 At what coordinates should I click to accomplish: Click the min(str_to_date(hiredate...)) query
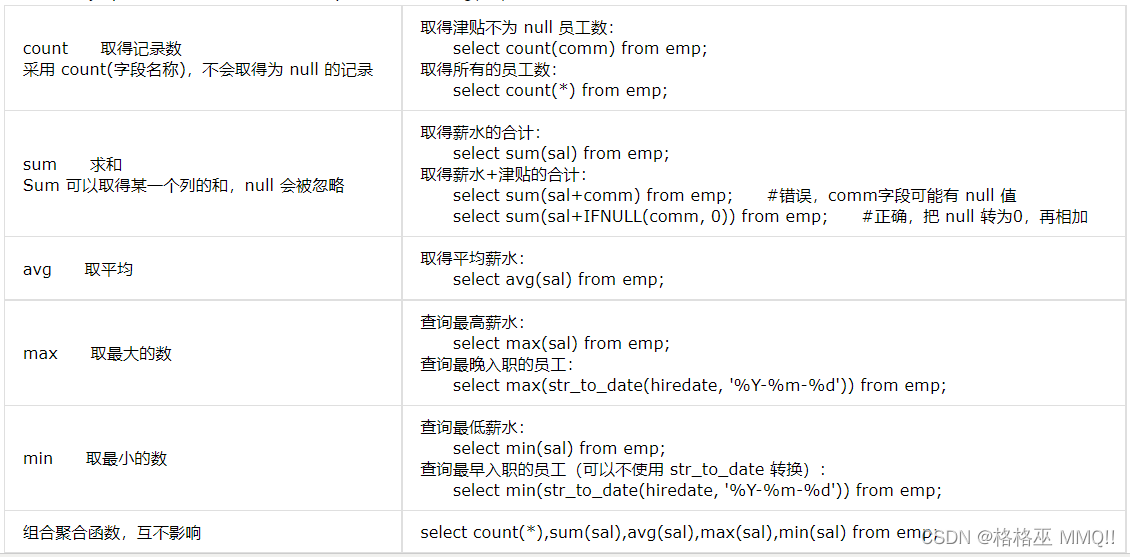coord(697,491)
